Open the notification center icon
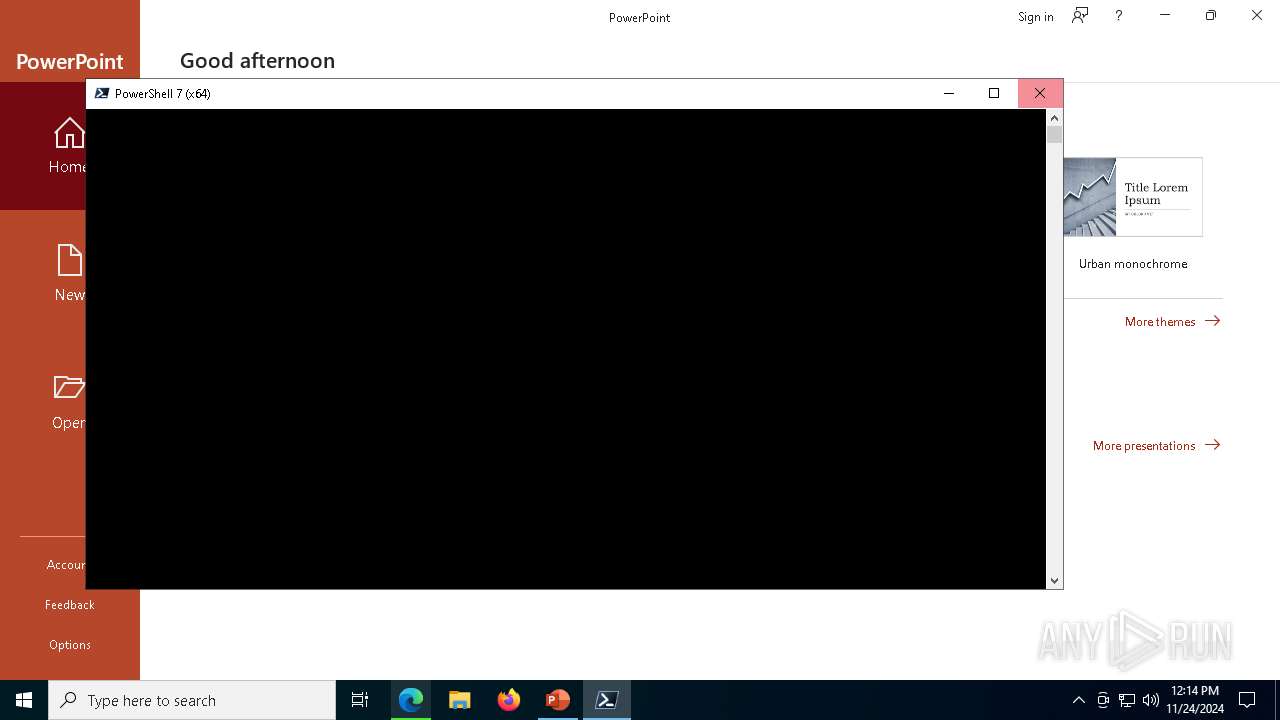This screenshot has height=720, width=1280. [1247, 700]
